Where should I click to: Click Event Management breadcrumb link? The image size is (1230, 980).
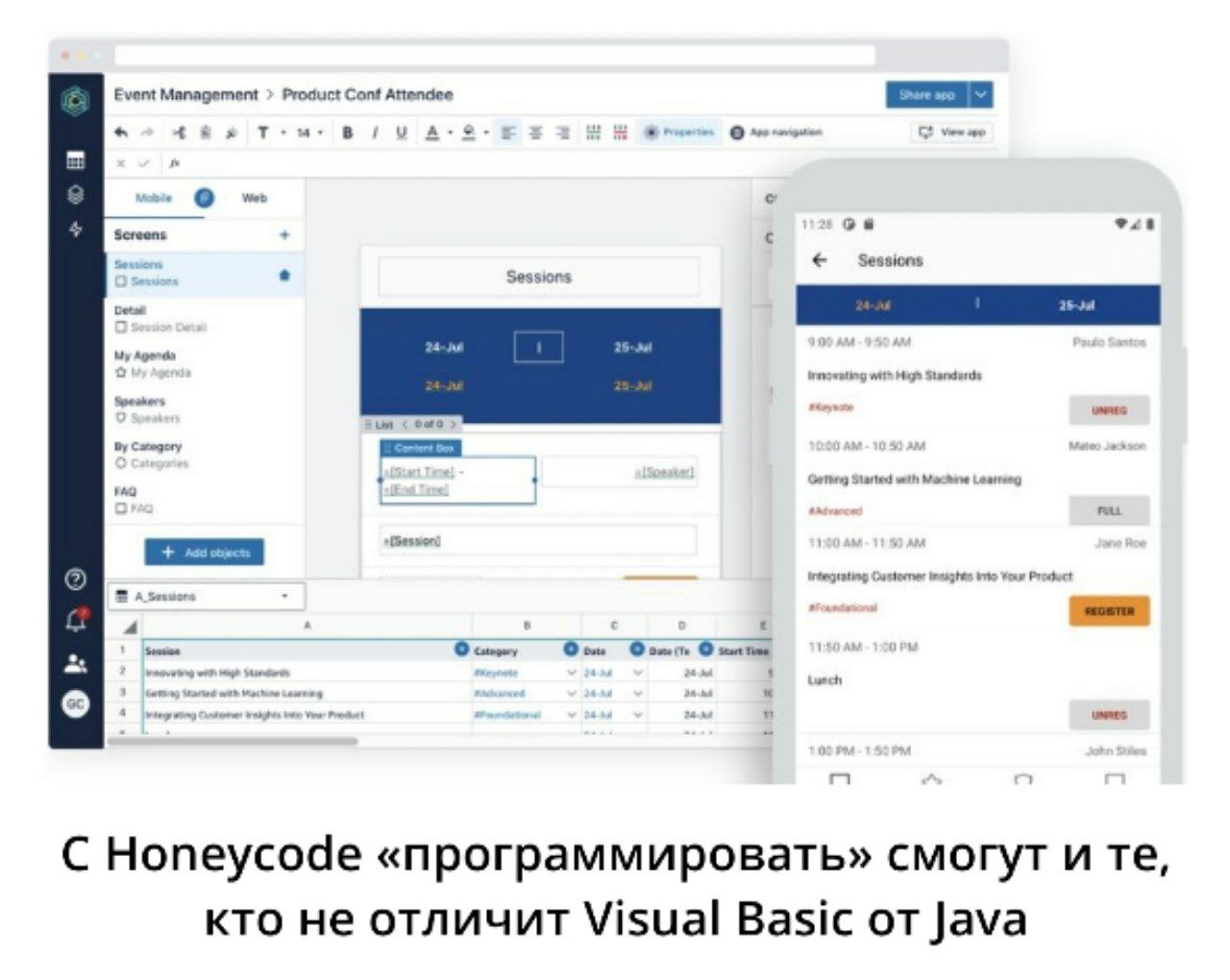pos(186,94)
